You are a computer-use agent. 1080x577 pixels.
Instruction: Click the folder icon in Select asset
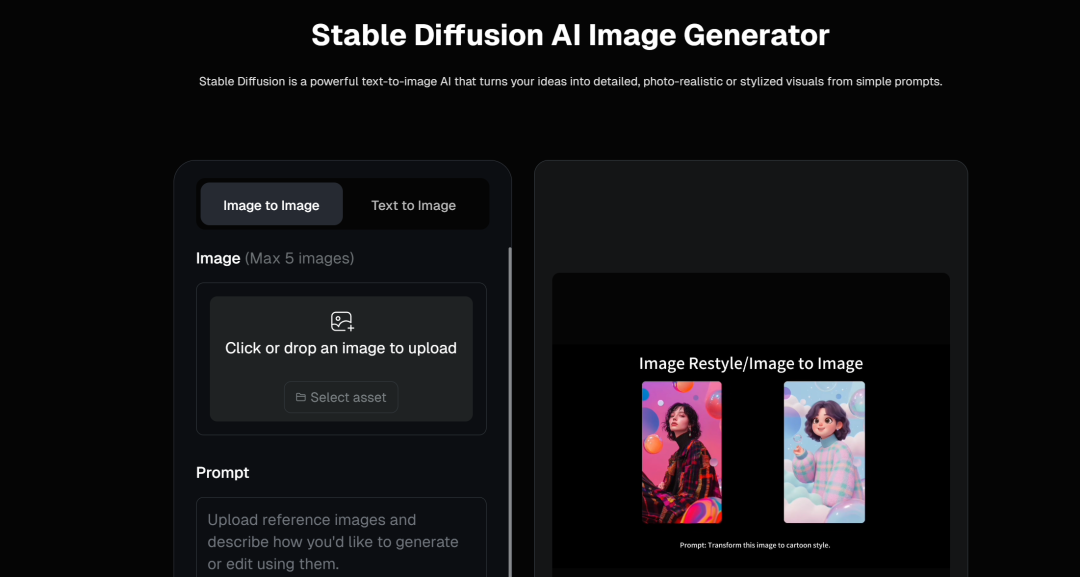[300, 397]
